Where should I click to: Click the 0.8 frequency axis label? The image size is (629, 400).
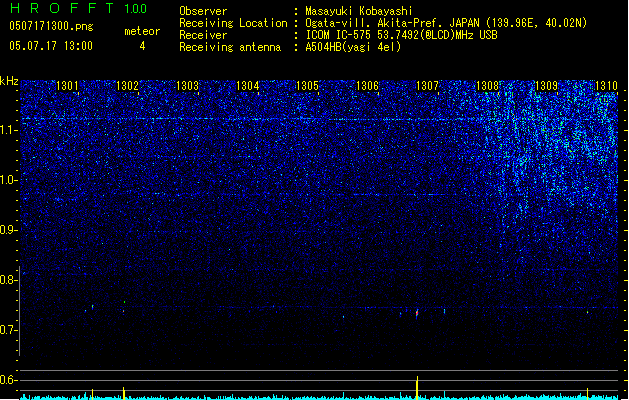(x=9, y=280)
